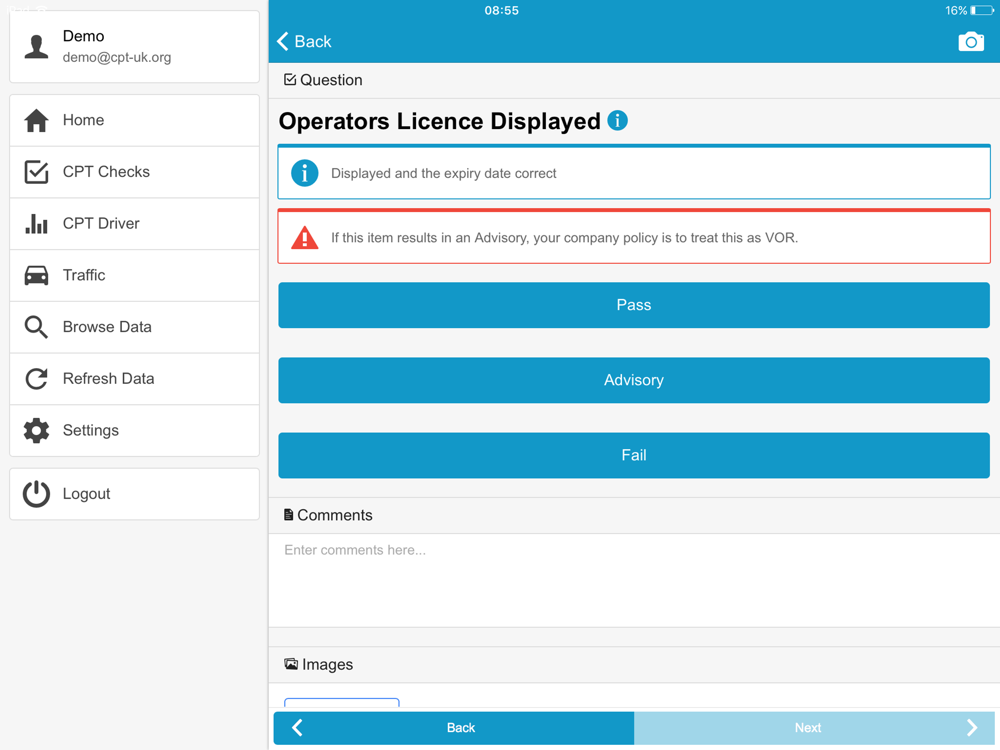
Task: Click the info icon beside question title
Action: (618, 121)
